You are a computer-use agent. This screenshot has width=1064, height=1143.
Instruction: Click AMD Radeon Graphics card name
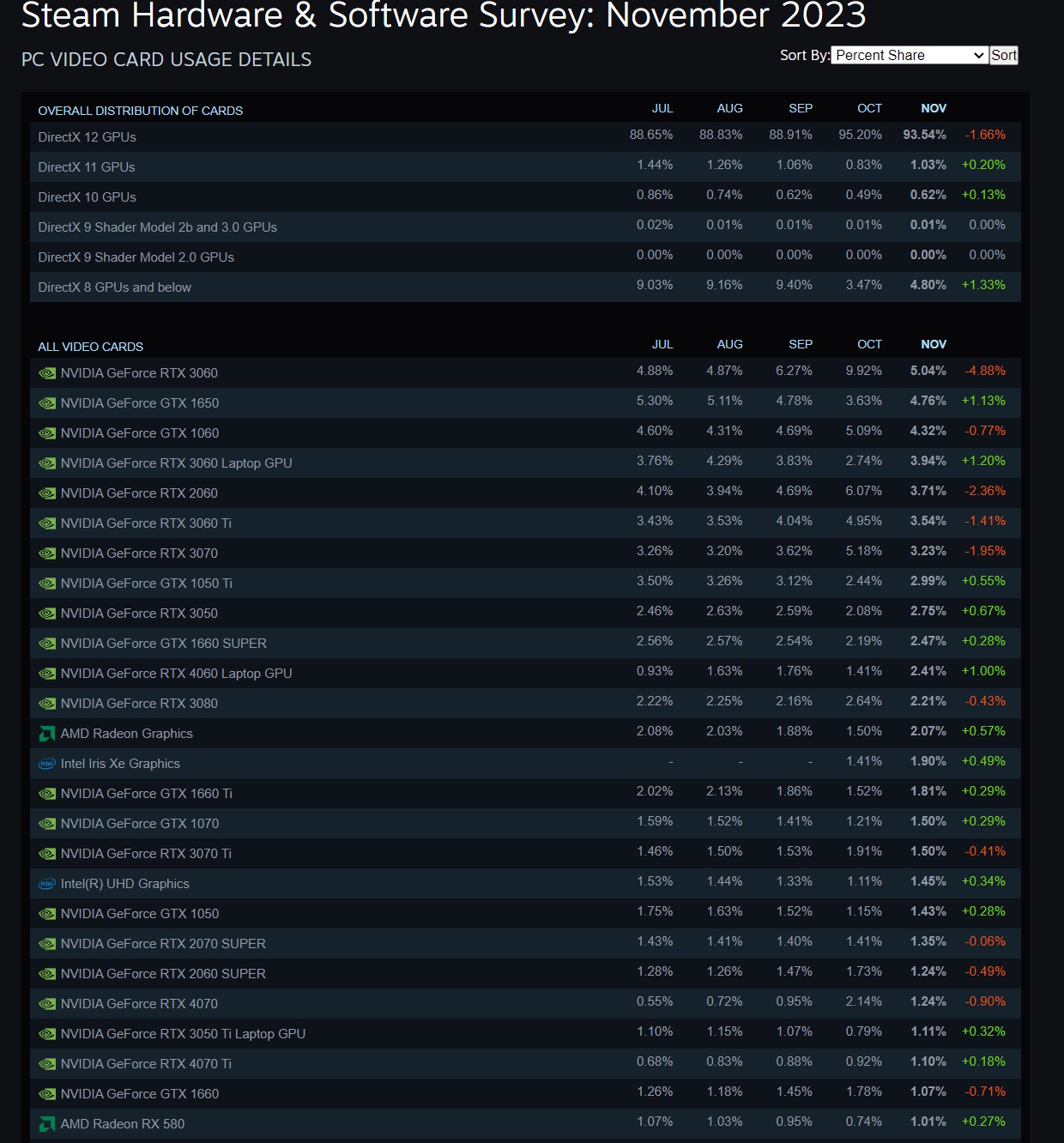click(x=127, y=734)
